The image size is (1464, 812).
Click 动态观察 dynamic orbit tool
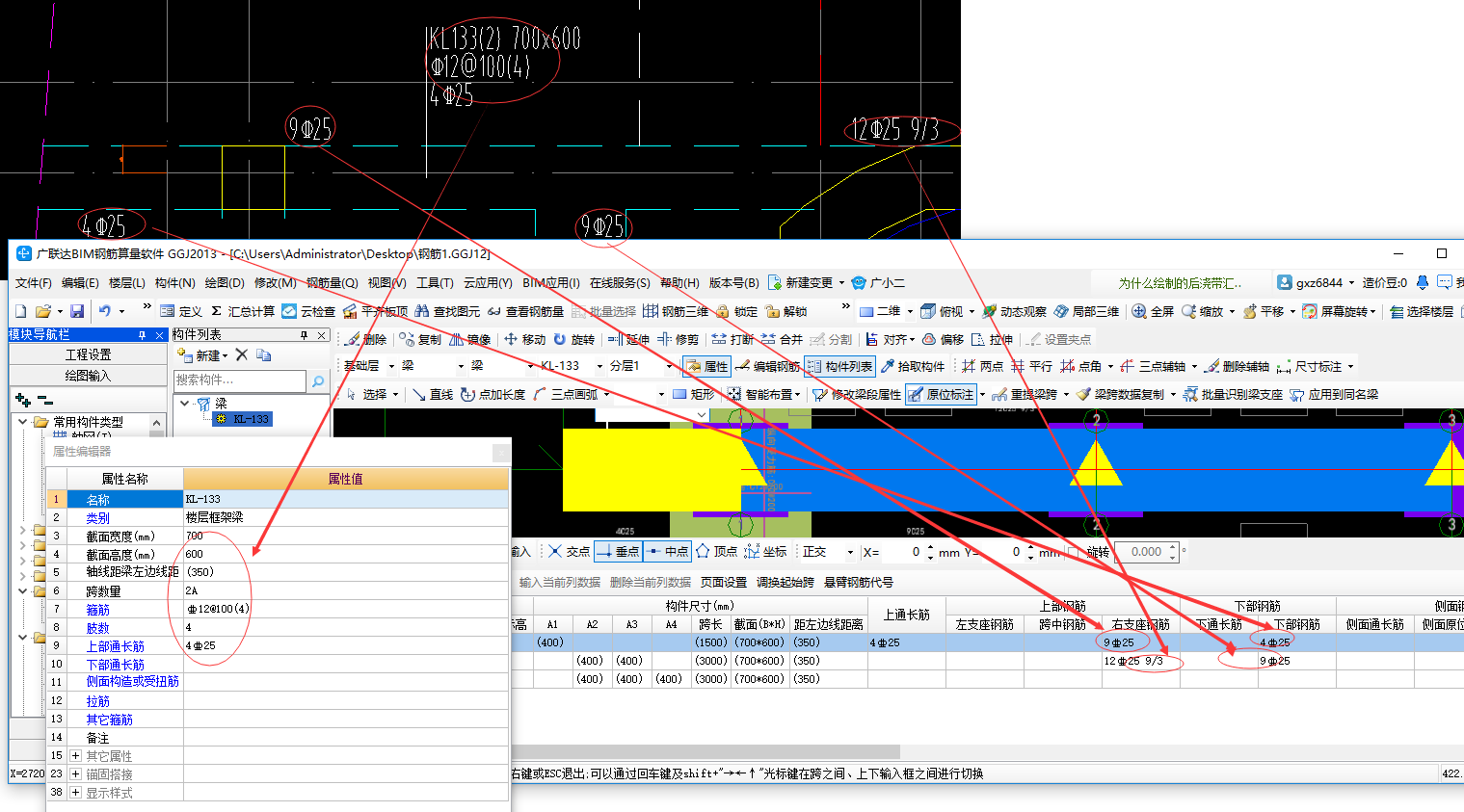(x=1014, y=311)
